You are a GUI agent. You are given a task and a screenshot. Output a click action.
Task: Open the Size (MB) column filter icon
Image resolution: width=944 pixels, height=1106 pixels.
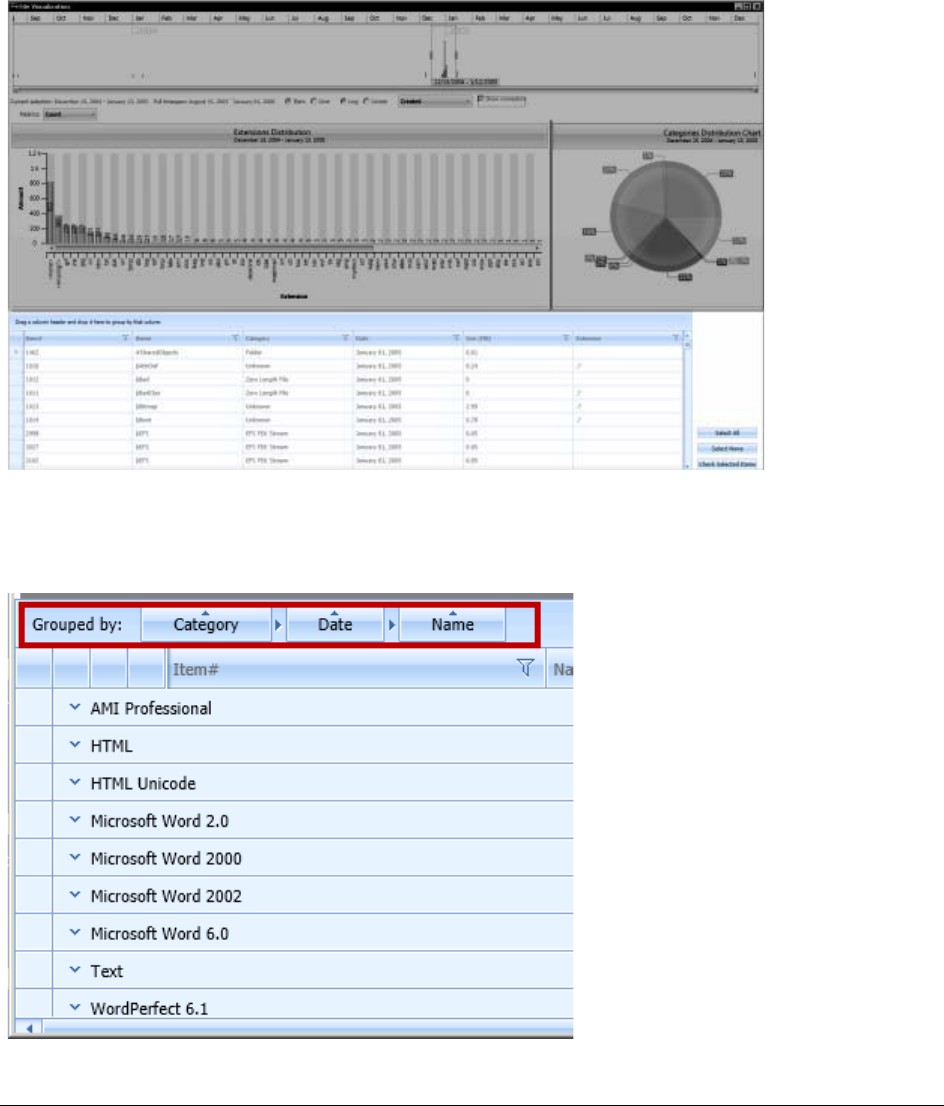(566, 339)
